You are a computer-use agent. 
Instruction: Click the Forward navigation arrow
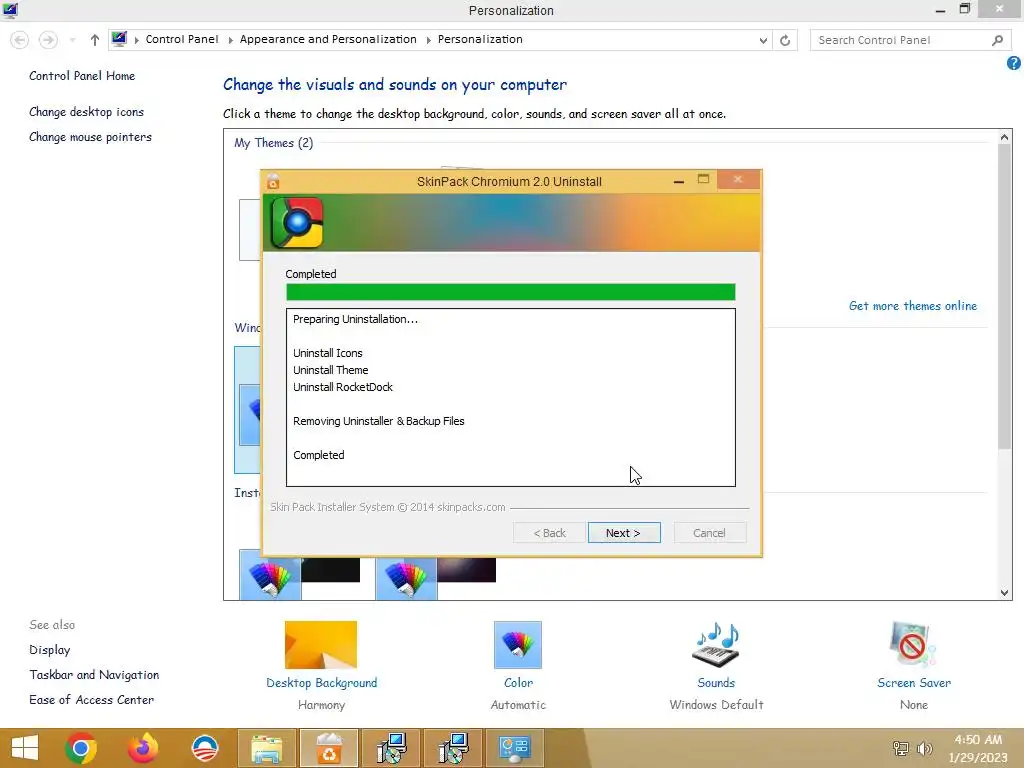click(x=48, y=40)
